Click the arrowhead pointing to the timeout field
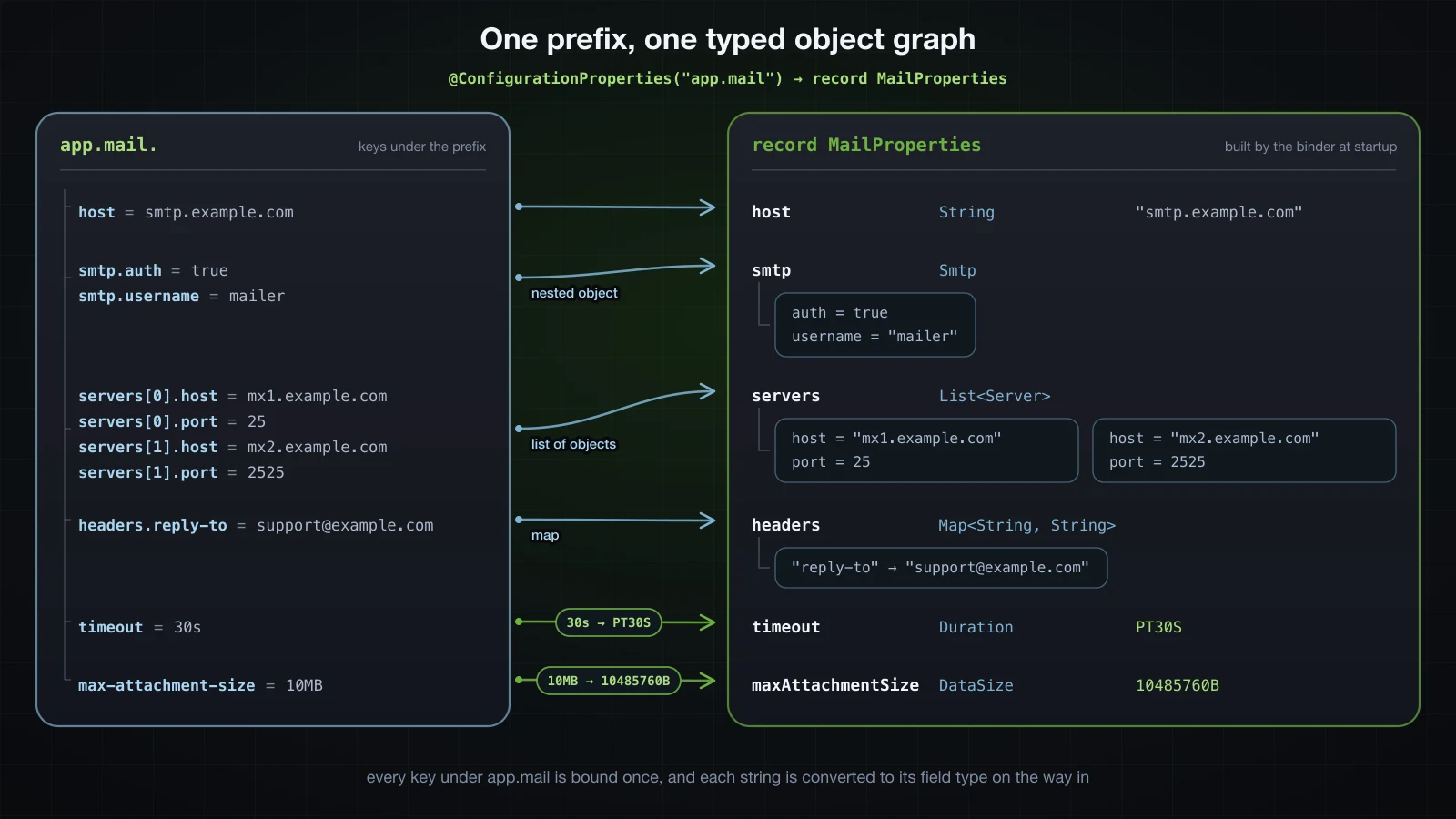The image size is (1456, 819). [707, 622]
